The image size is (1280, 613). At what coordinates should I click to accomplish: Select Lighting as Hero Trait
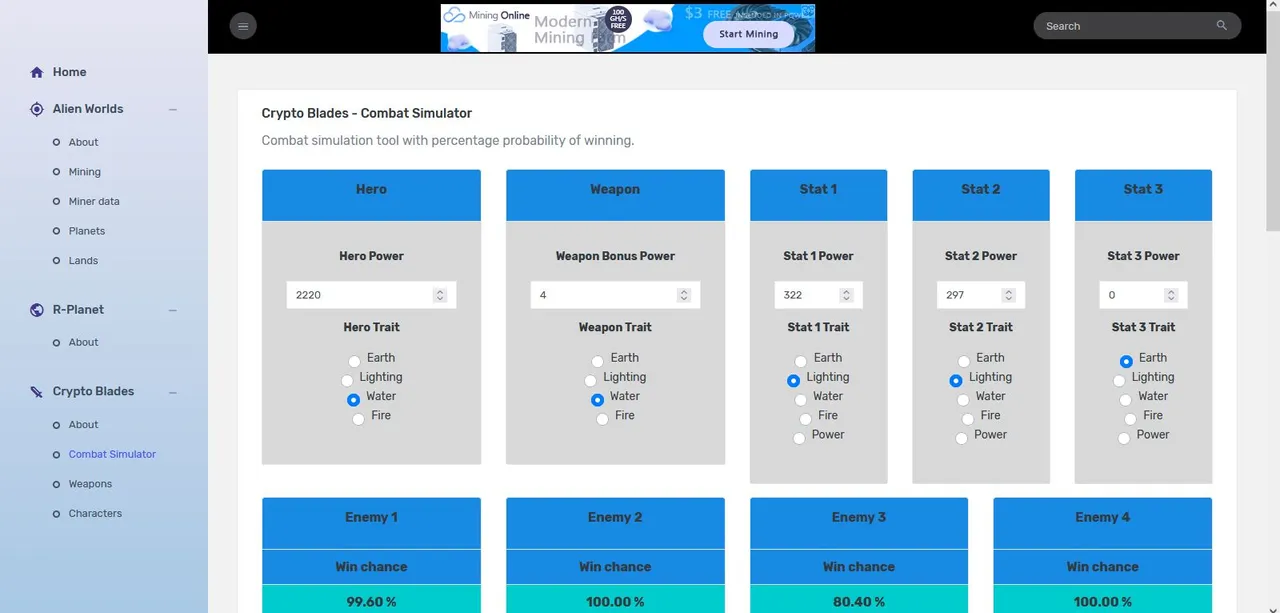tap(347, 381)
